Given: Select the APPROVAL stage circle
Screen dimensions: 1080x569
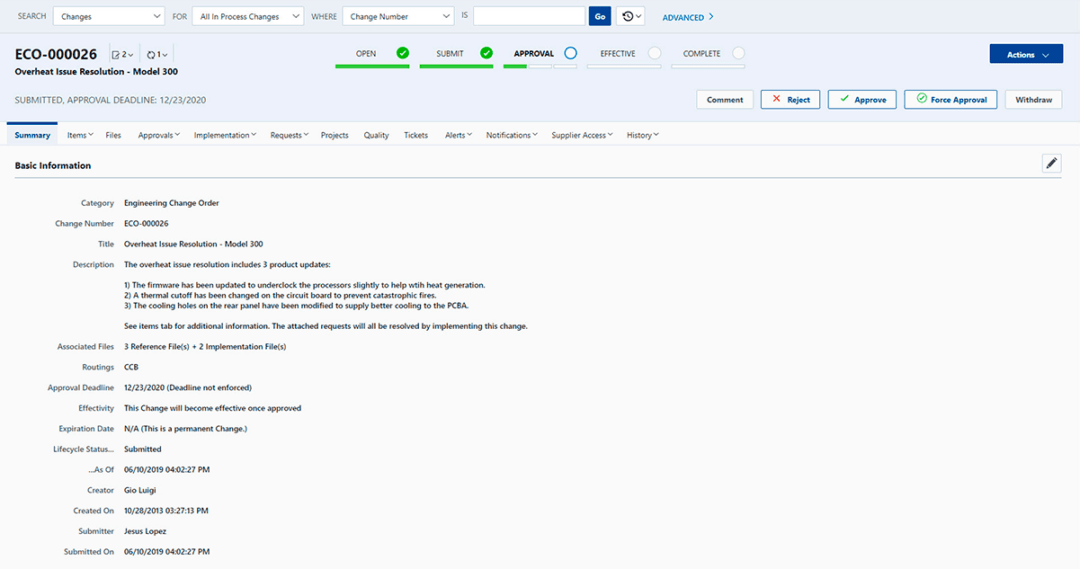Looking at the screenshot, I should pyautogui.click(x=570, y=53).
